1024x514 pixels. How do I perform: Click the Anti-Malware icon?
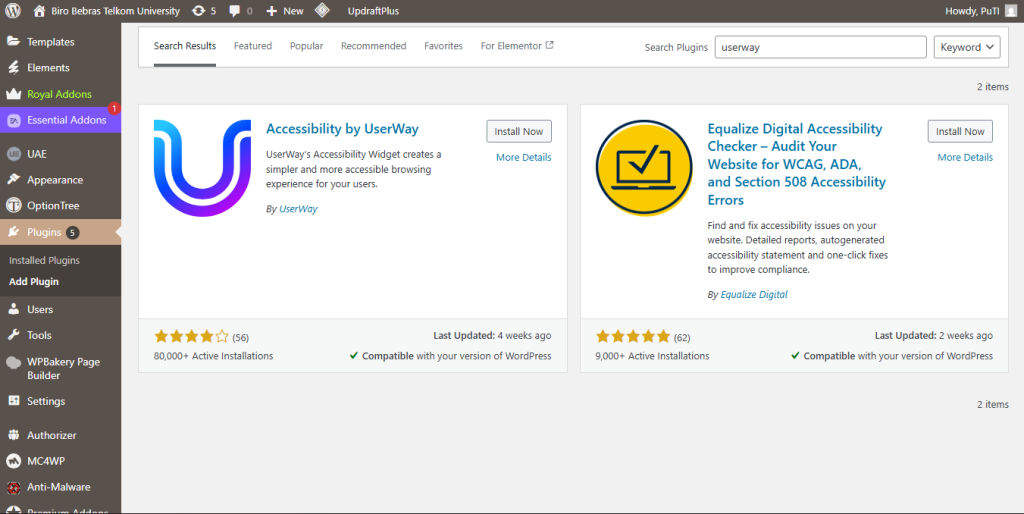coord(14,487)
